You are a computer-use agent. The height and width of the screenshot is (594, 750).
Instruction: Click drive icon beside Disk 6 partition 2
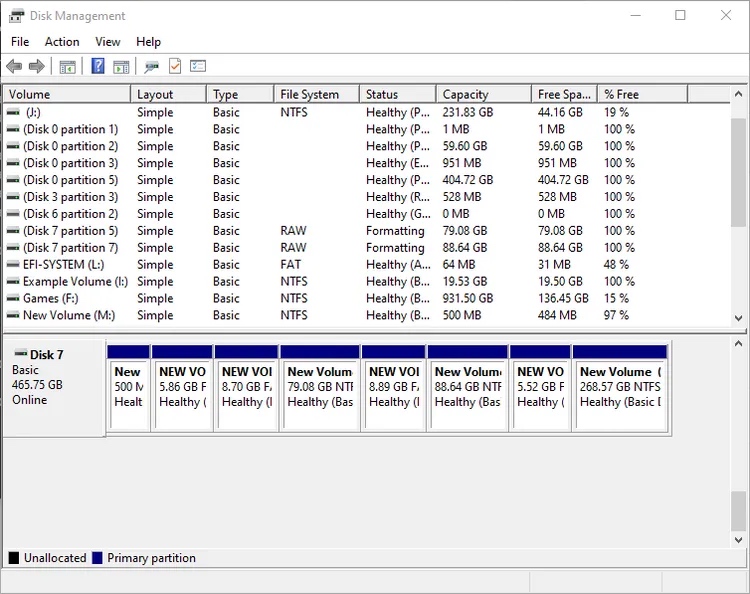pyautogui.click(x=13, y=214)
